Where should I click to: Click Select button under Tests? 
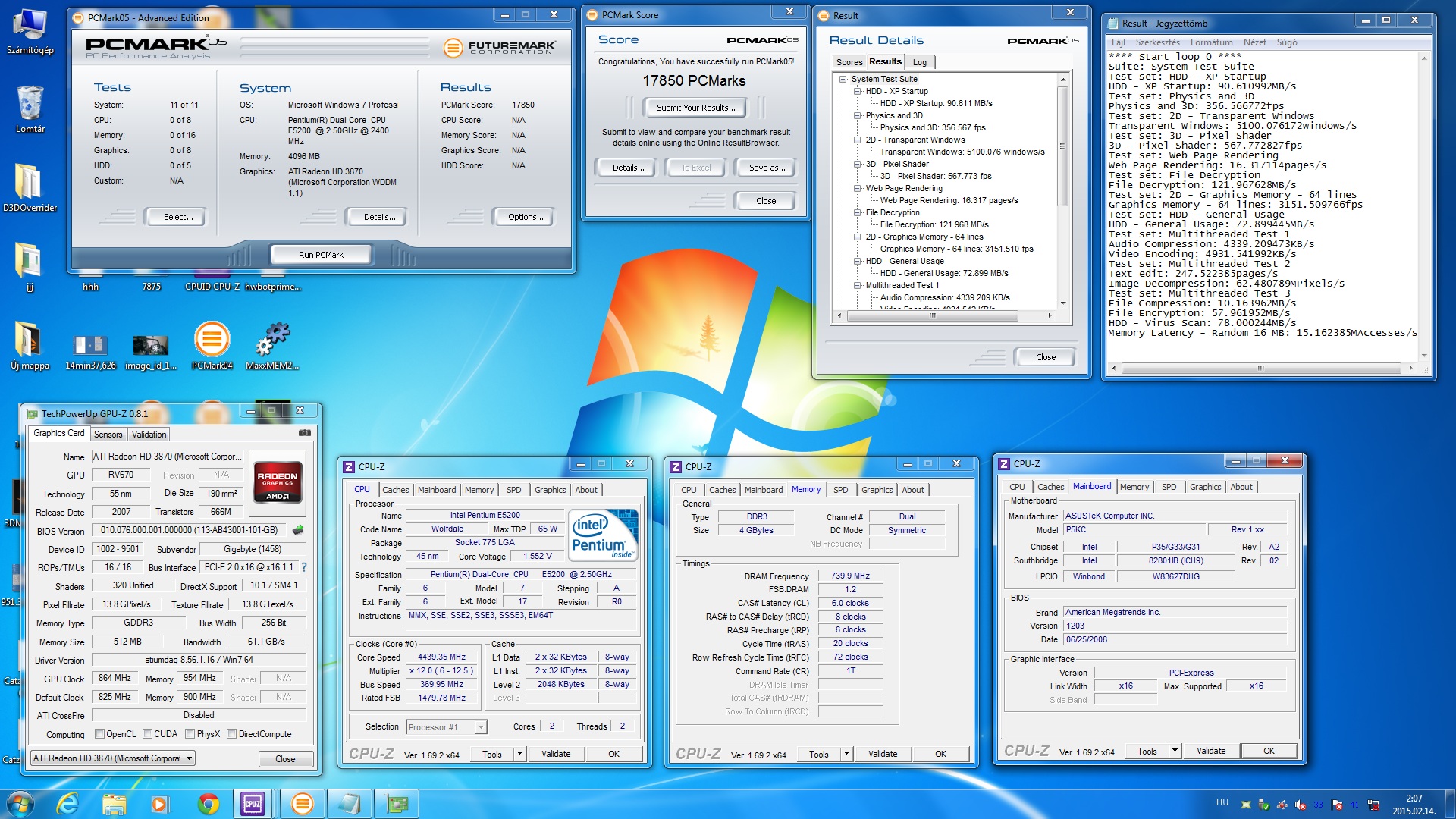pos(178,217)
